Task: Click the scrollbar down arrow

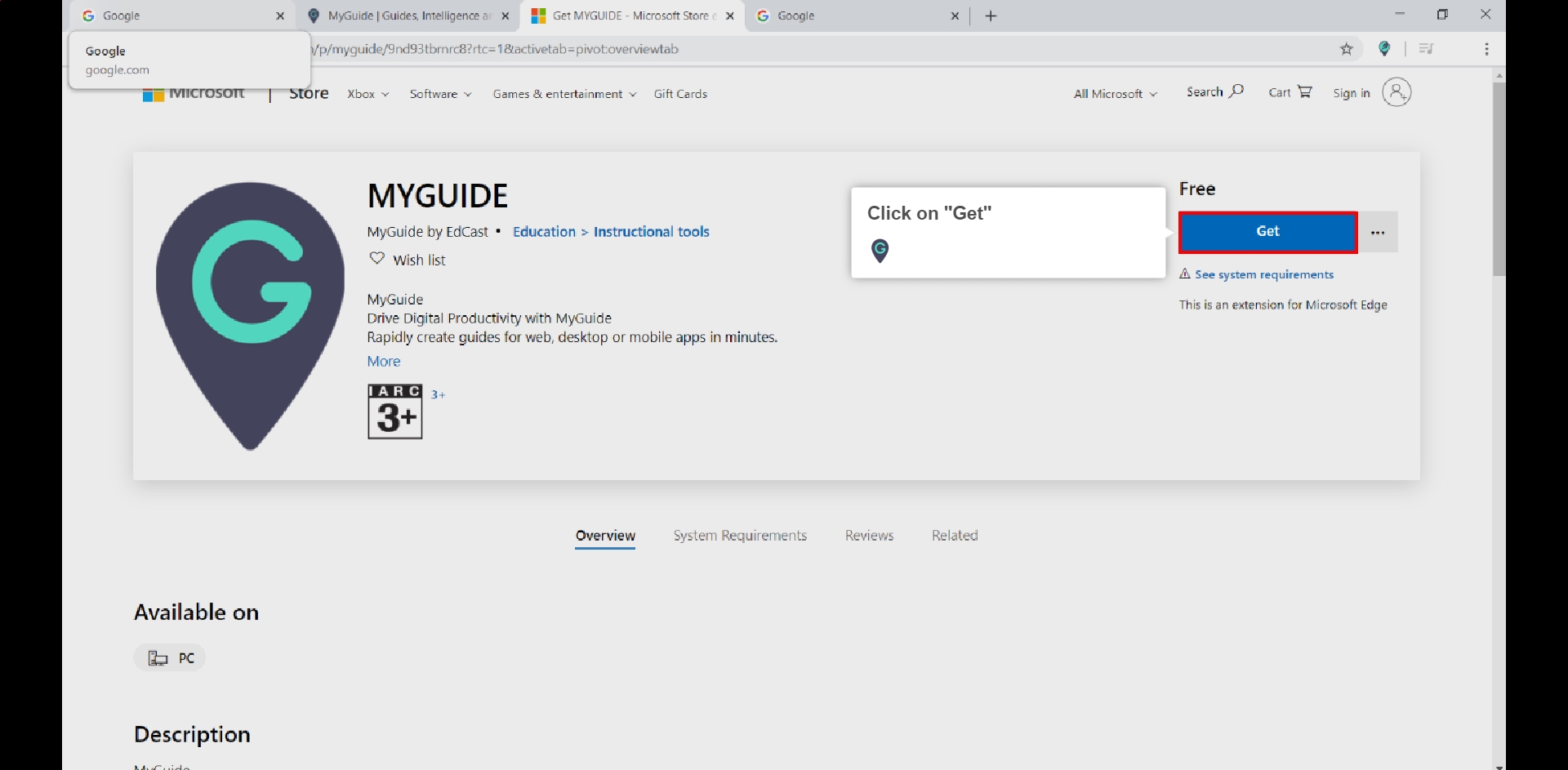Action: pos(1499,766)
